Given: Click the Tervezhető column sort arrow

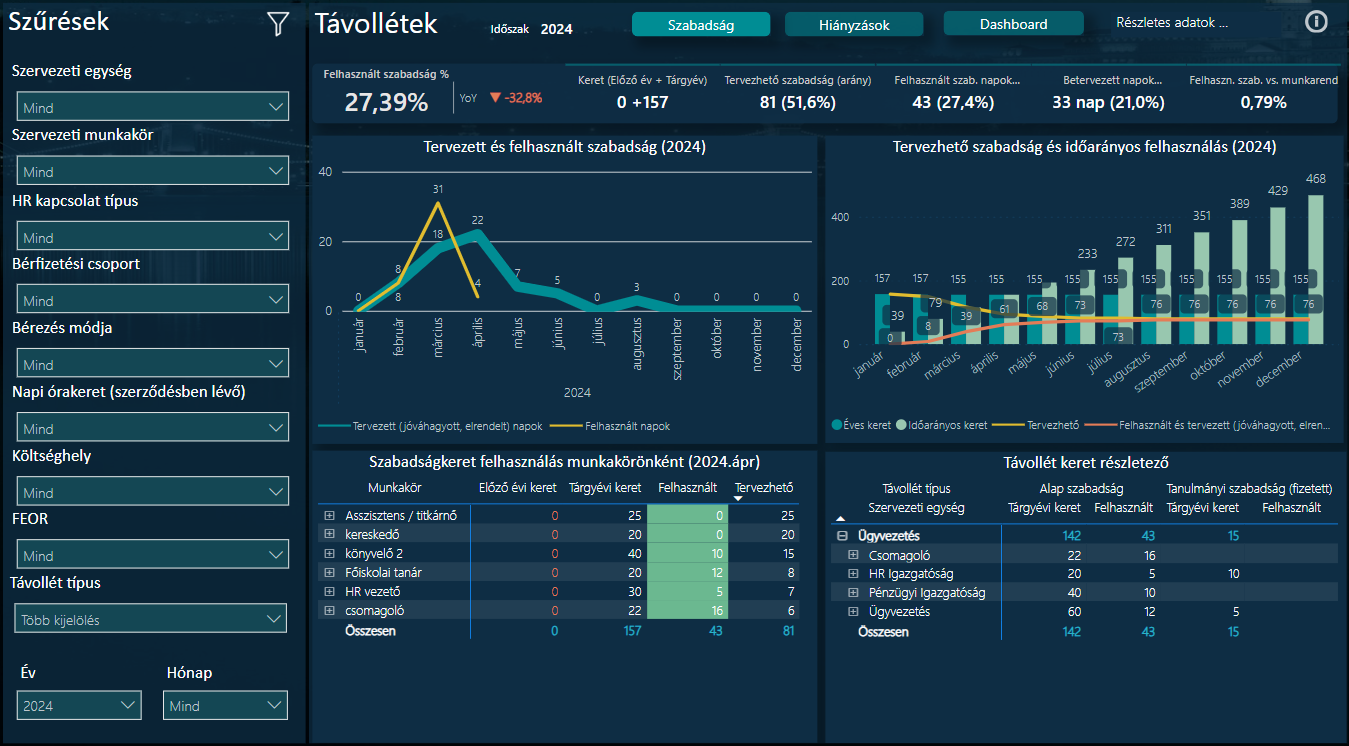Looking at the screenshot, I should click(x=739, y=498).
